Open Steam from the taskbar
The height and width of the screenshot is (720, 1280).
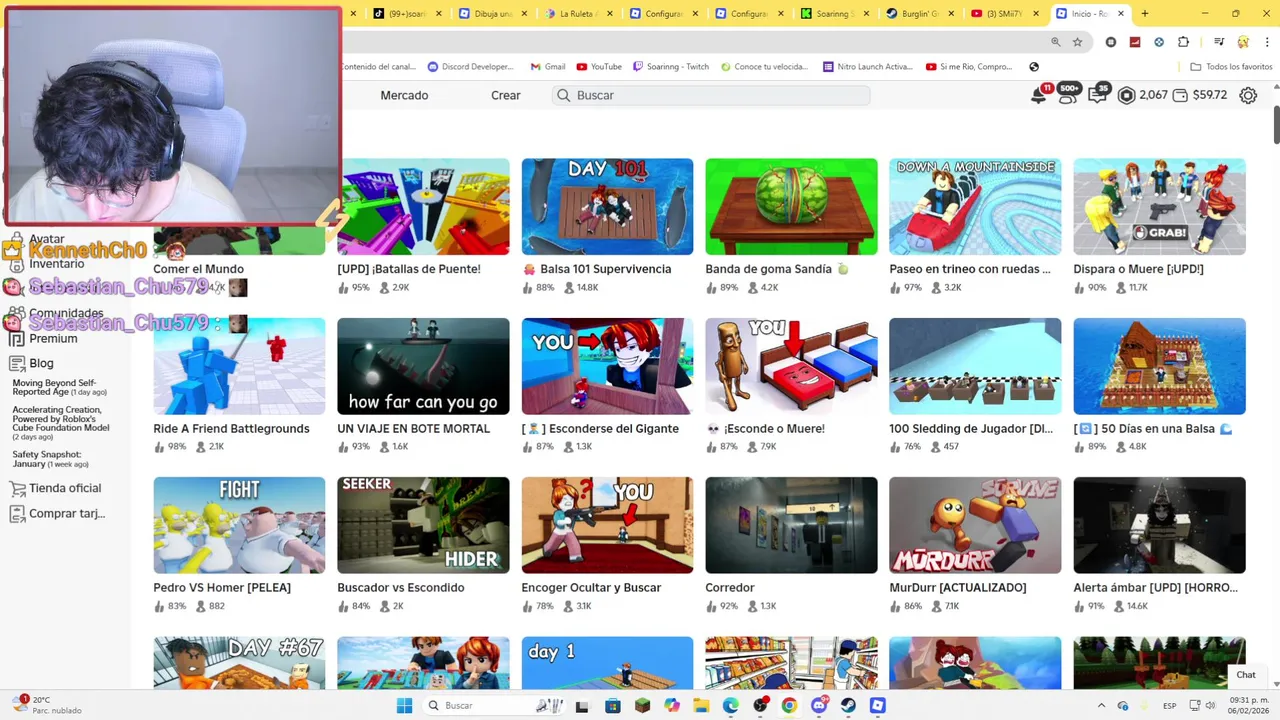[848, 706]
